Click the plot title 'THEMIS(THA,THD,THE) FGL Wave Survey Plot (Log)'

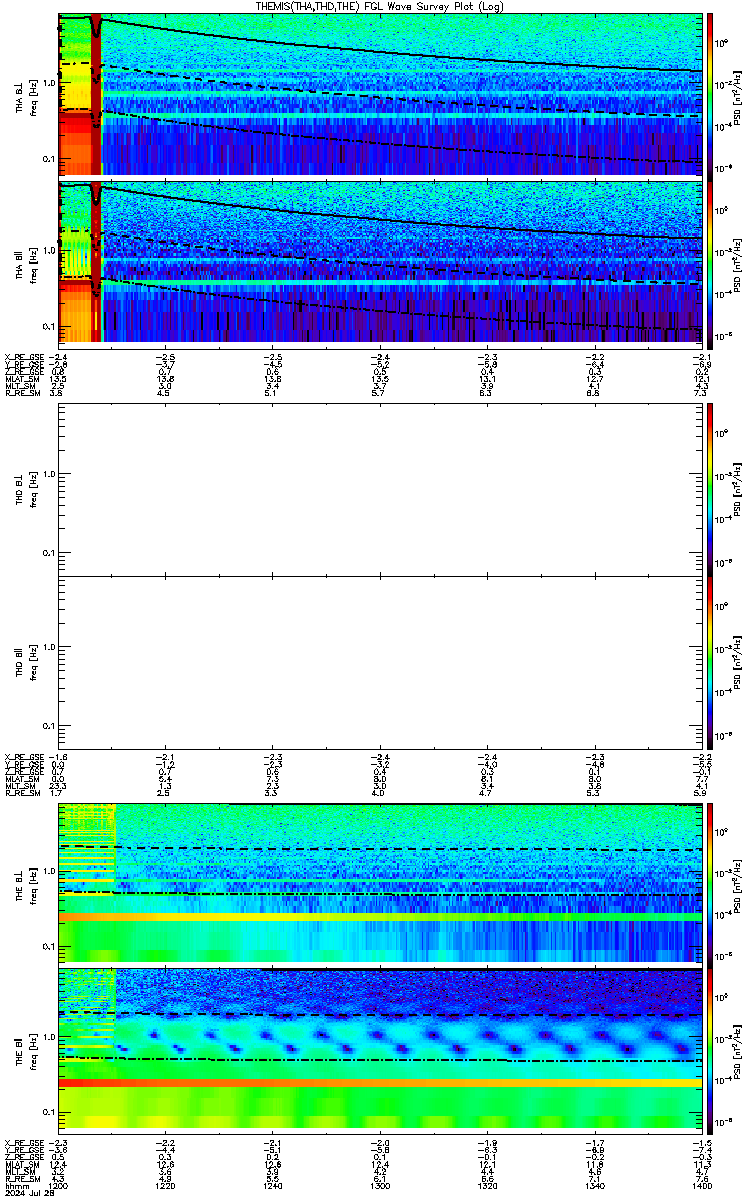[380, 6]
